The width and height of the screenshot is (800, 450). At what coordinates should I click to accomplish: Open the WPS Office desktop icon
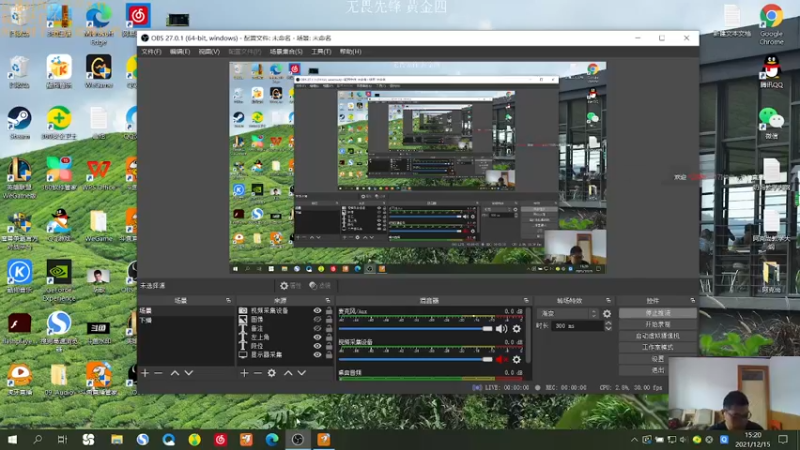(98, 174)
